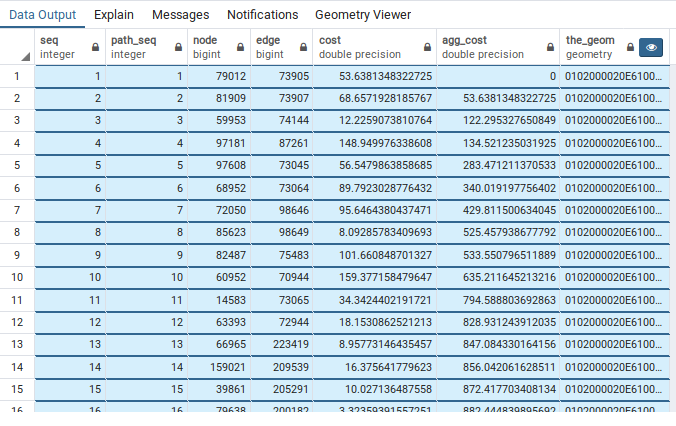
Task: Click lock icon in seq column header
Action: (x=95, y=47)
